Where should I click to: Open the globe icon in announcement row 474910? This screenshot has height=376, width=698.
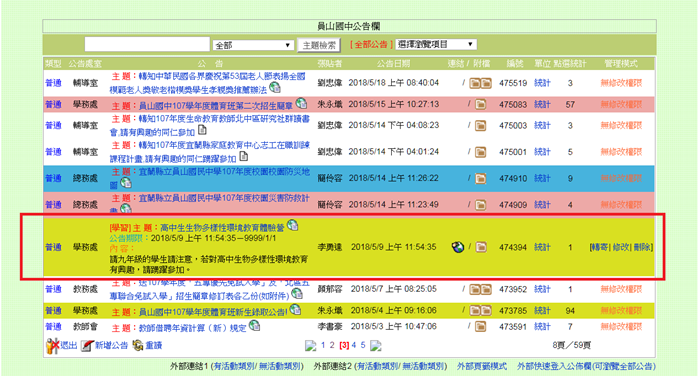(x=126, y=182)
